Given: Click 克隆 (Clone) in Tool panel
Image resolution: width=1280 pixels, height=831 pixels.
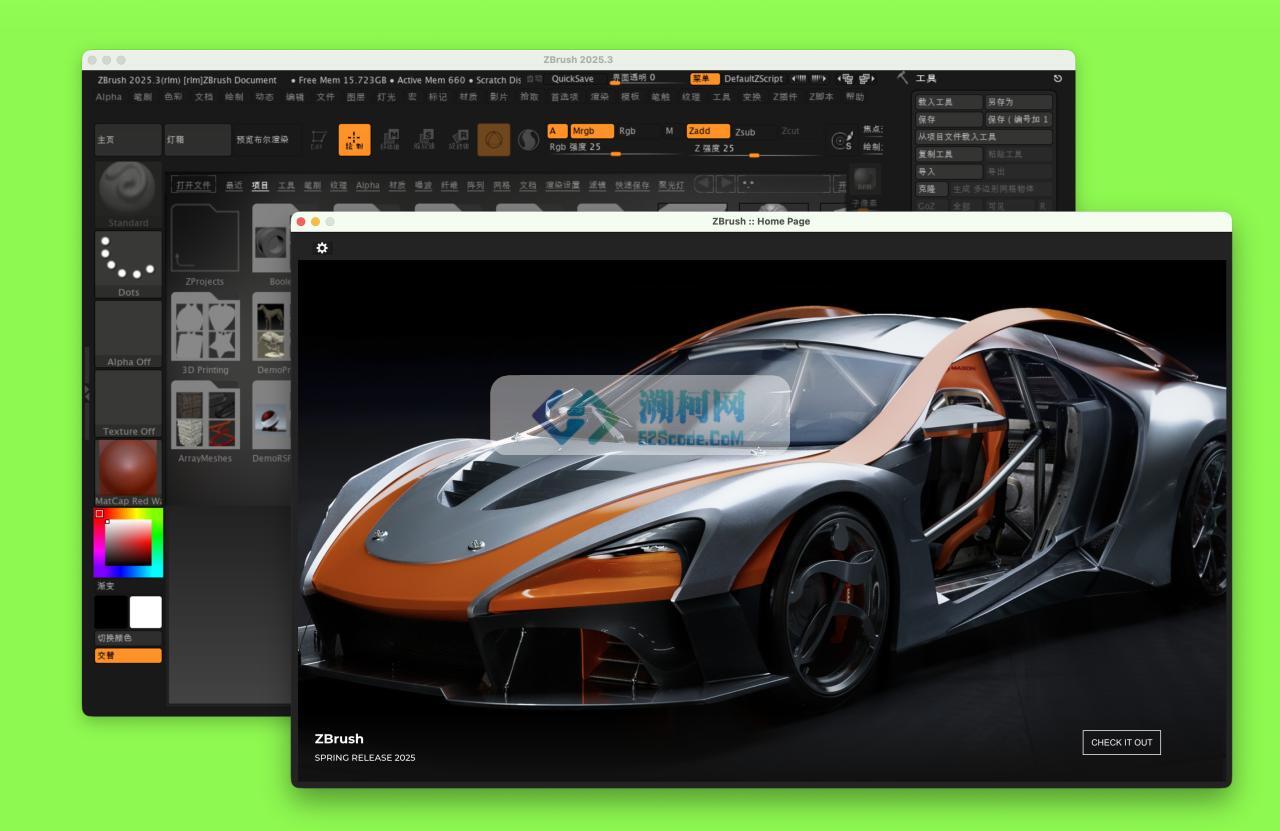Looking at the screenshot, I should [930, 189].
